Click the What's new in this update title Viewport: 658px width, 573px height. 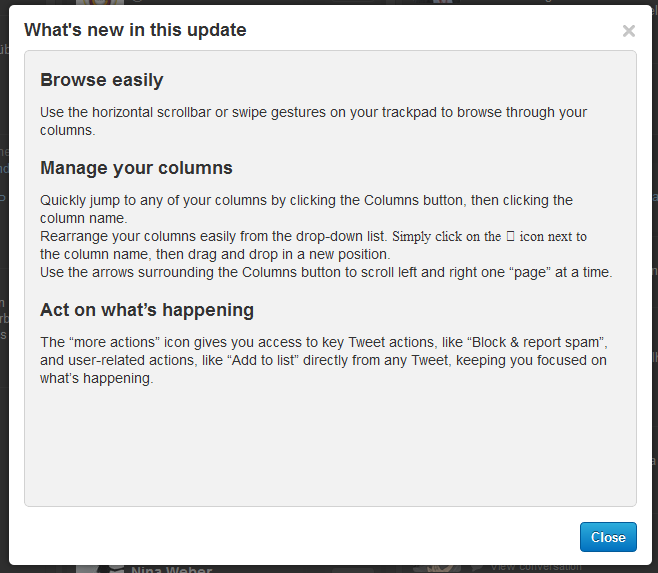[135, 30]
